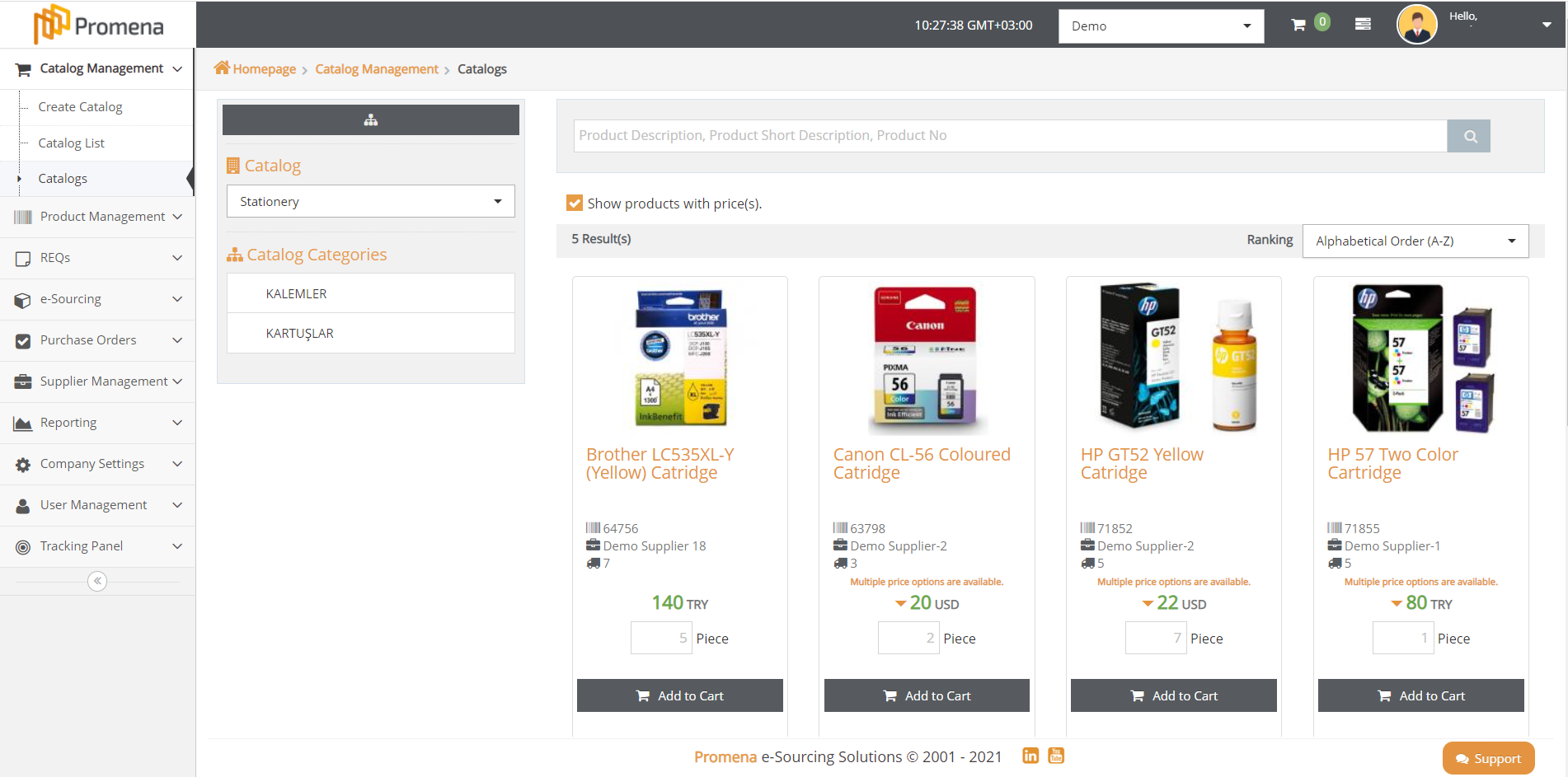Viewport: 1568px width, 777px height.
Task: Click the Tracking Panel target icon
Action: click(23, 547)
